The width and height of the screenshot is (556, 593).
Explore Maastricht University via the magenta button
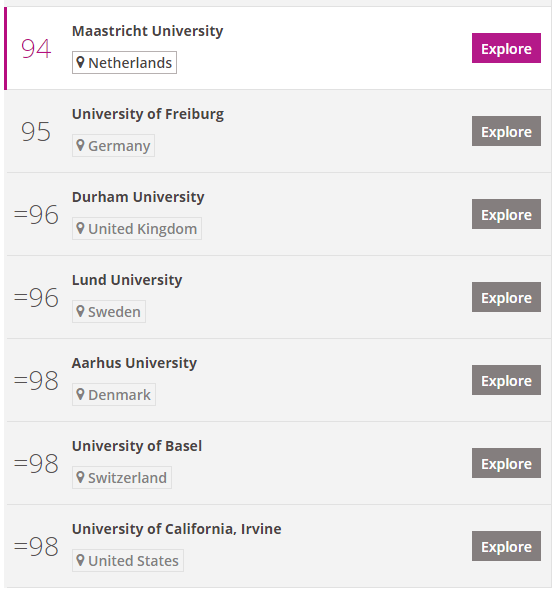tap(506, 48)
